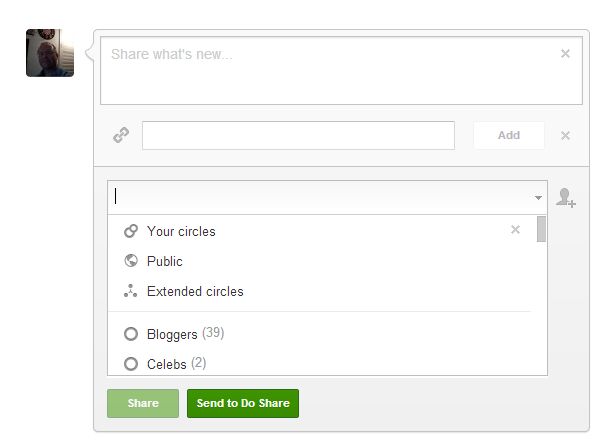614x441 pixels.
Task: Click the Public globe icon
Action: [131, 261]
